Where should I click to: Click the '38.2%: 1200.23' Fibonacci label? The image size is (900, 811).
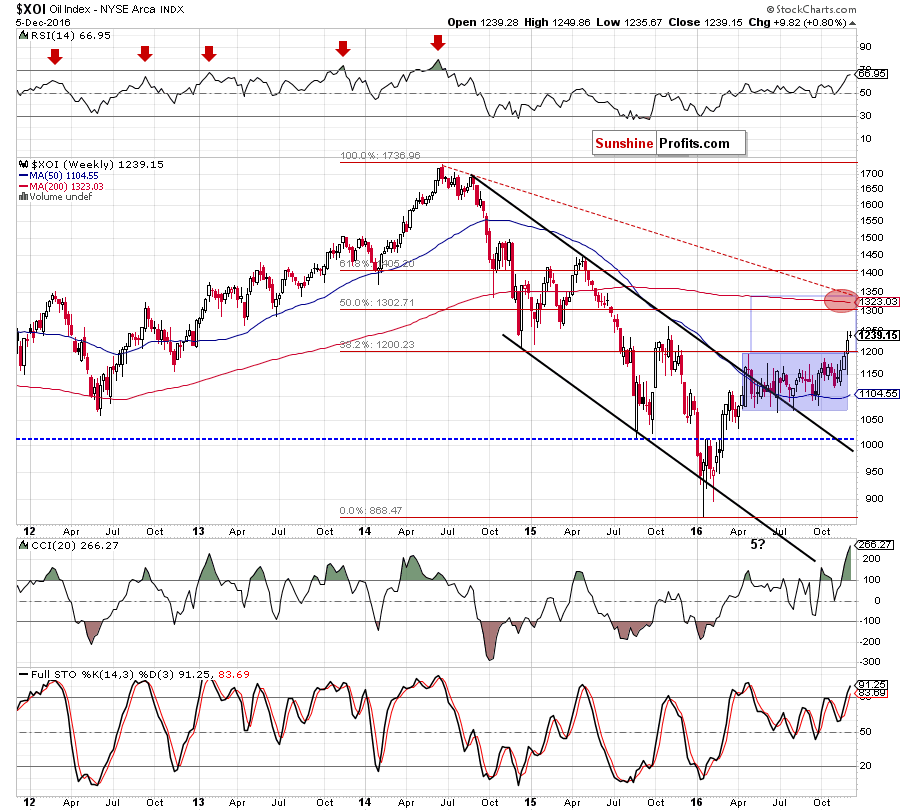pos(377,344)
